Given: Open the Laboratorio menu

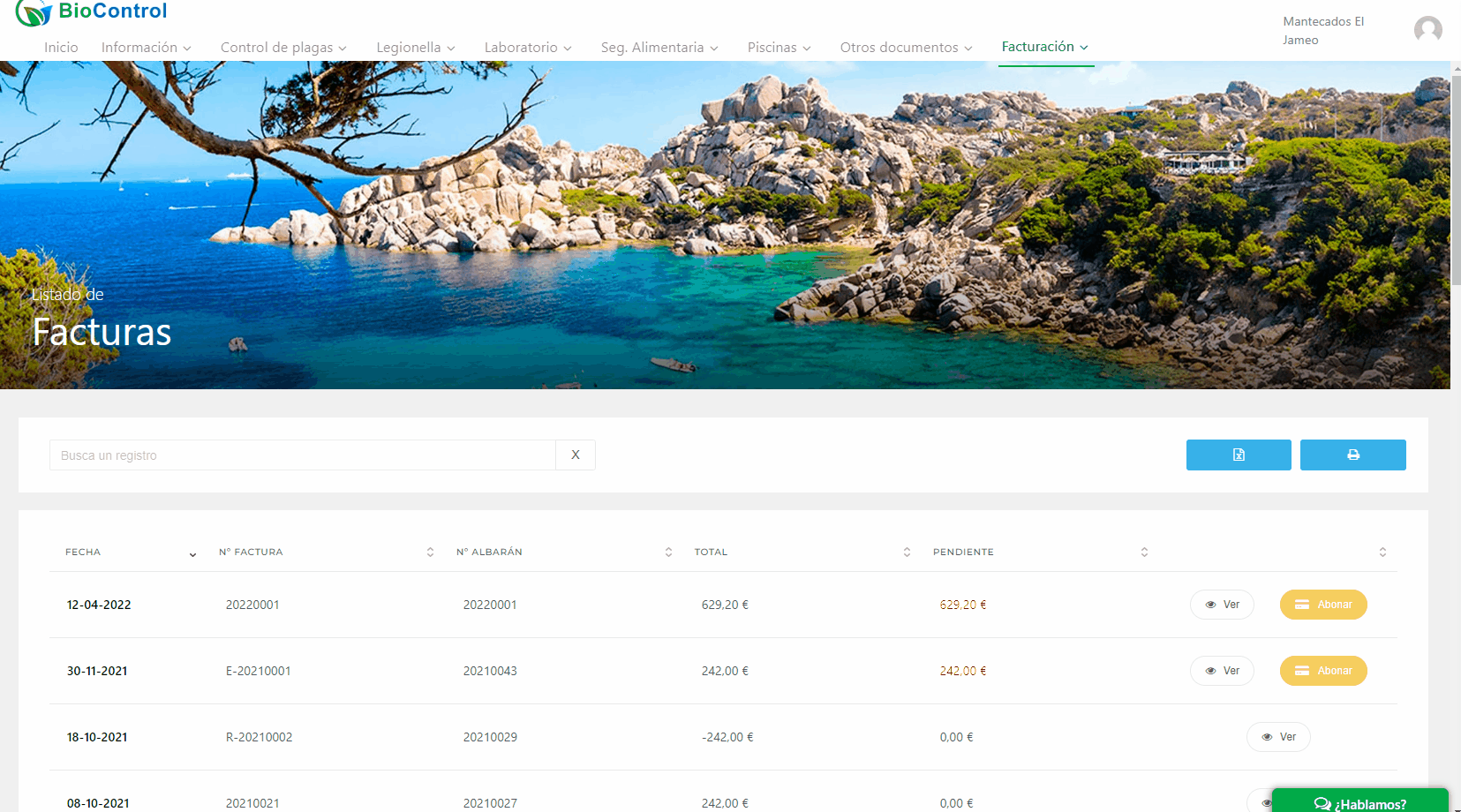Looking at the screenshot, I should coord(527,48).
